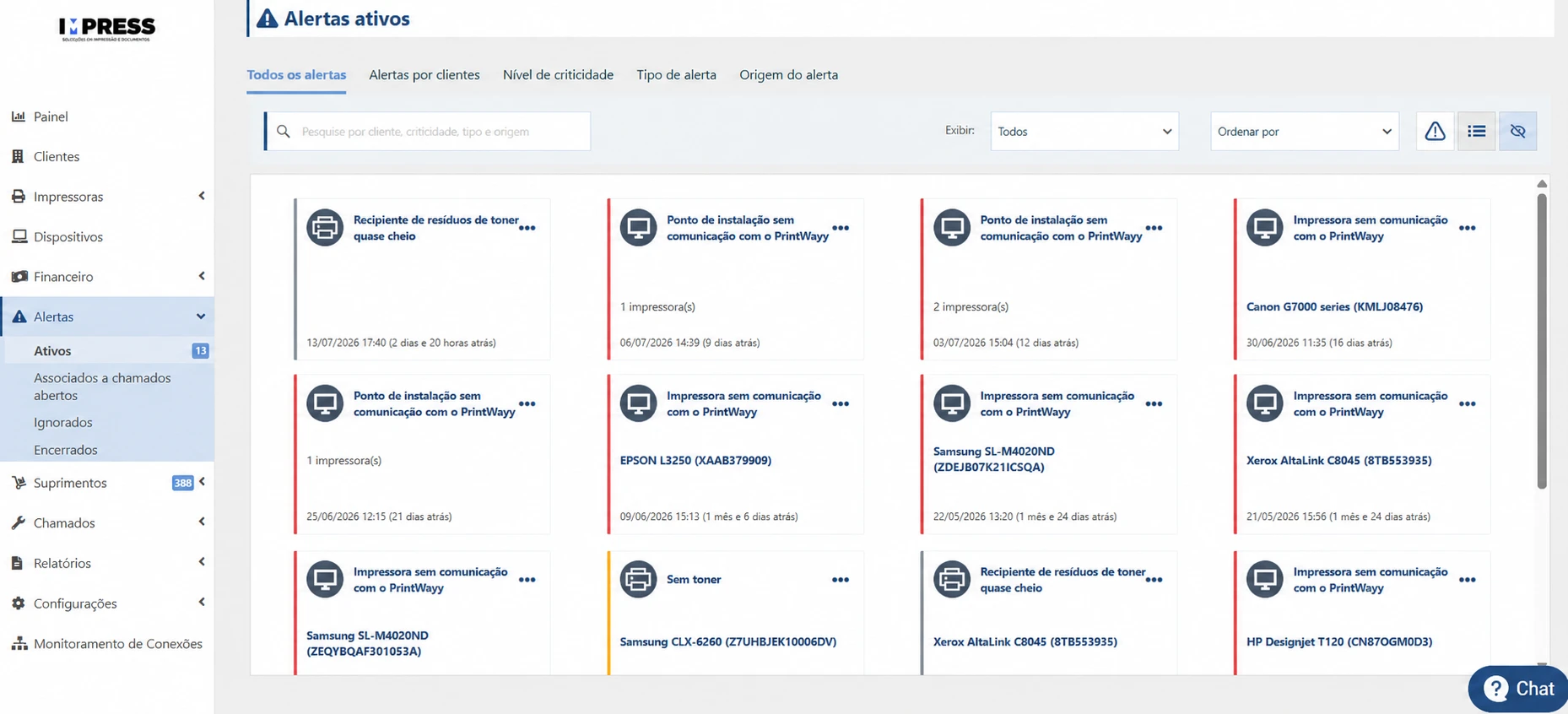Click the 13 badge next to Ativos
Screen dimensions: 1568x714
click(x=200, y=351)
